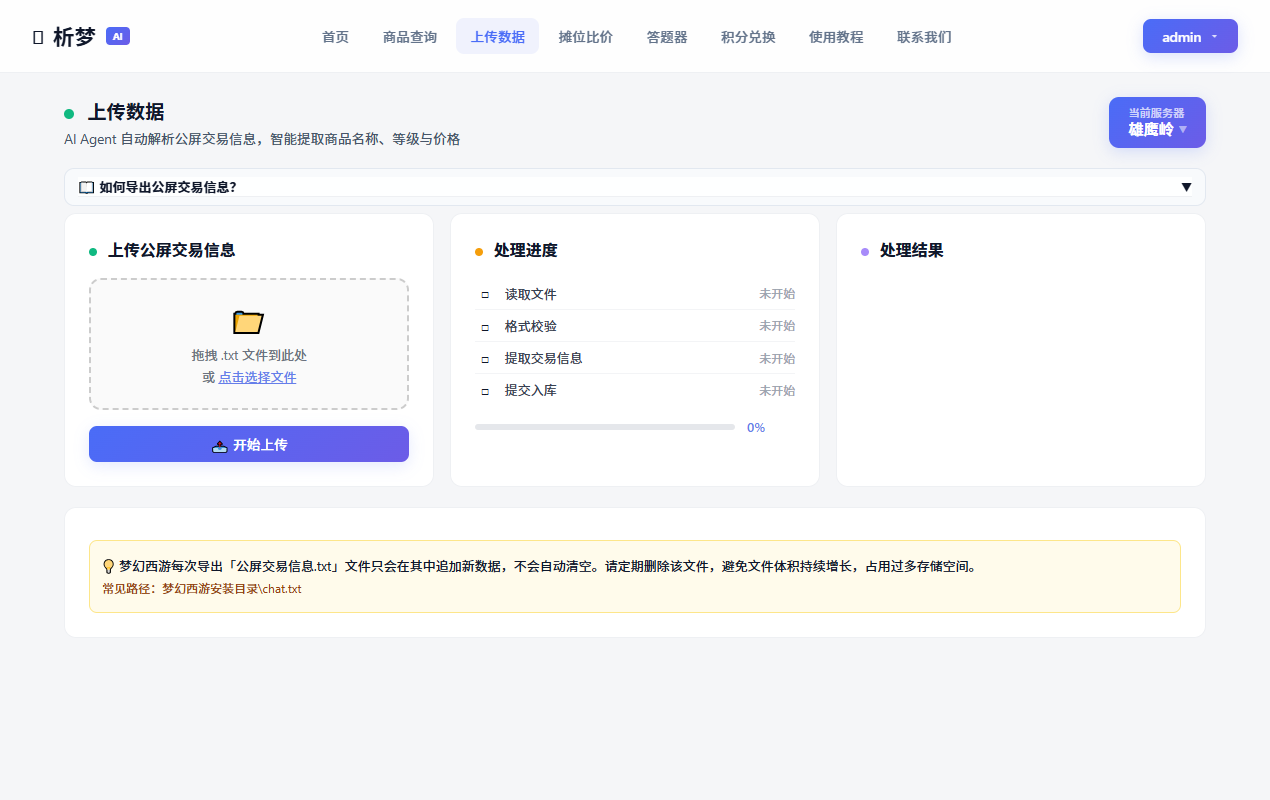This screenshot has width=1270, height=800.
Task: Click the 读取文件 step label
Action: click(531, 294)
